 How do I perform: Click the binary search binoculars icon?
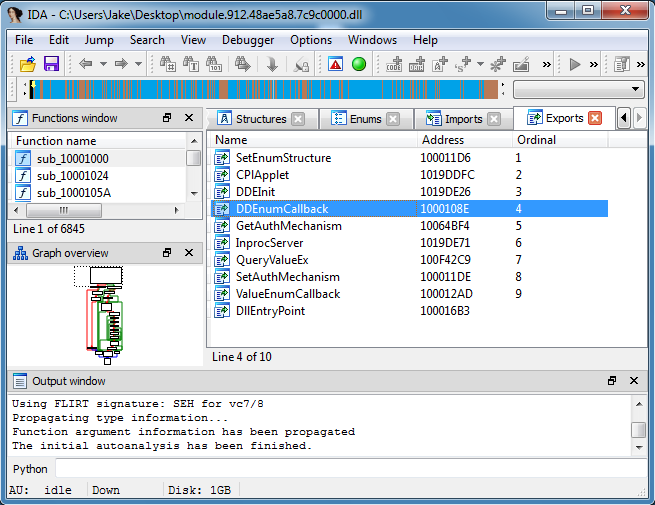point(214,64)
